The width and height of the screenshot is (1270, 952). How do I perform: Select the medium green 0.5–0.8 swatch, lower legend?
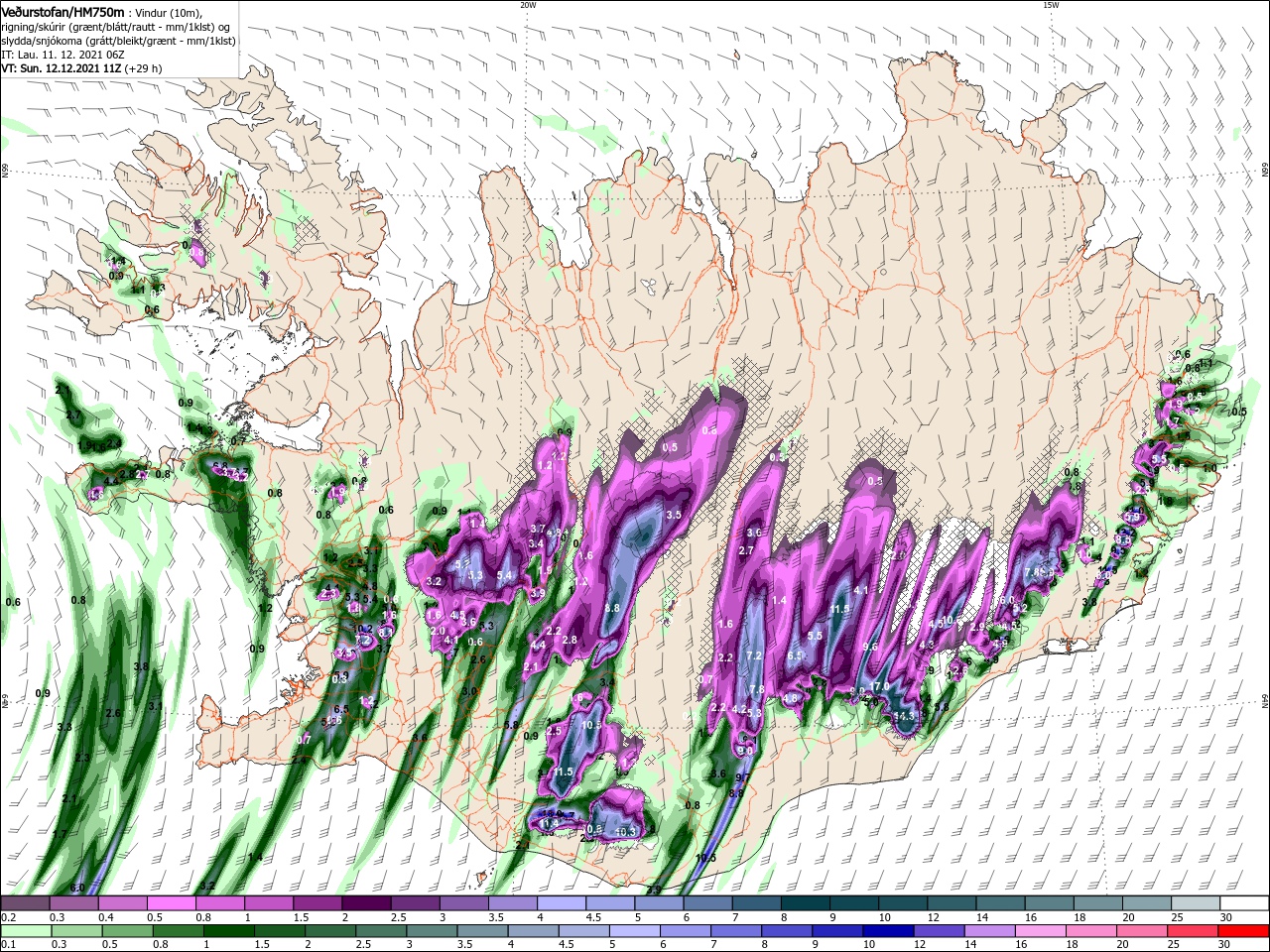point(128,931)
